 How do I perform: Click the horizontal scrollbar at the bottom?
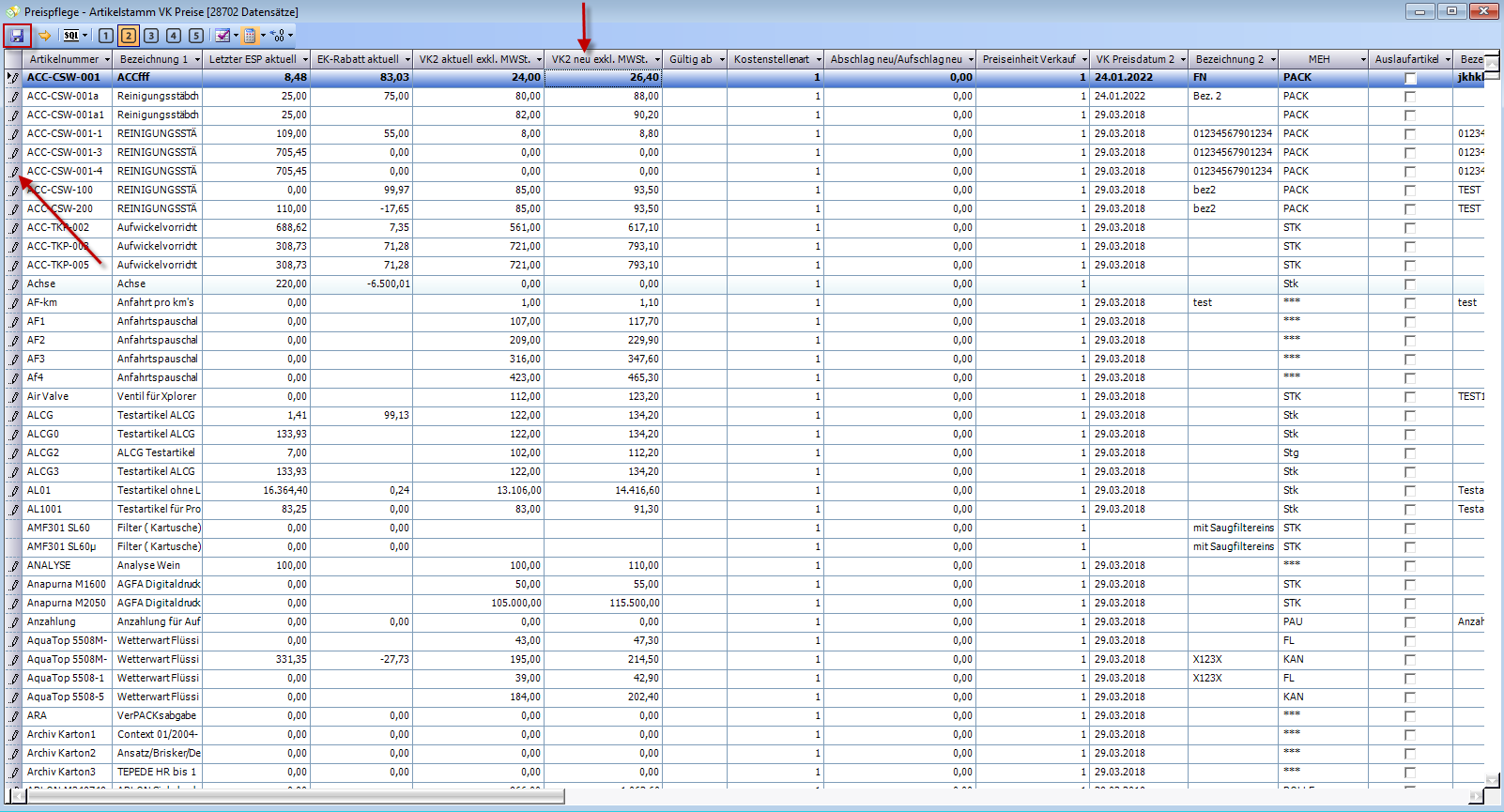tap(296, 796)
